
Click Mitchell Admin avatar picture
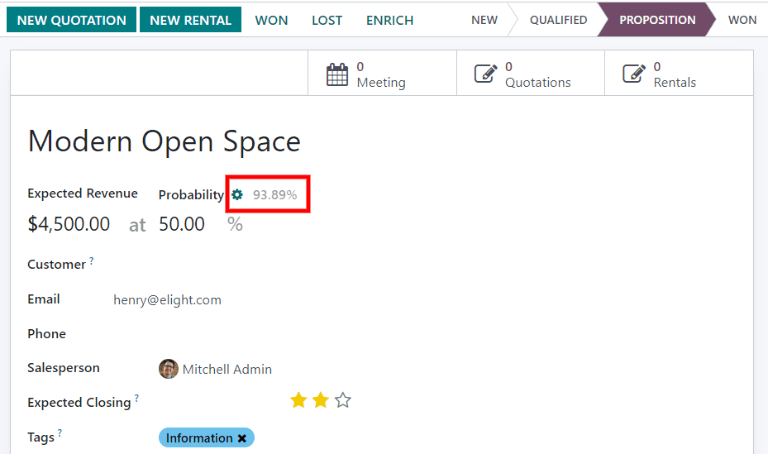(168, 369)
